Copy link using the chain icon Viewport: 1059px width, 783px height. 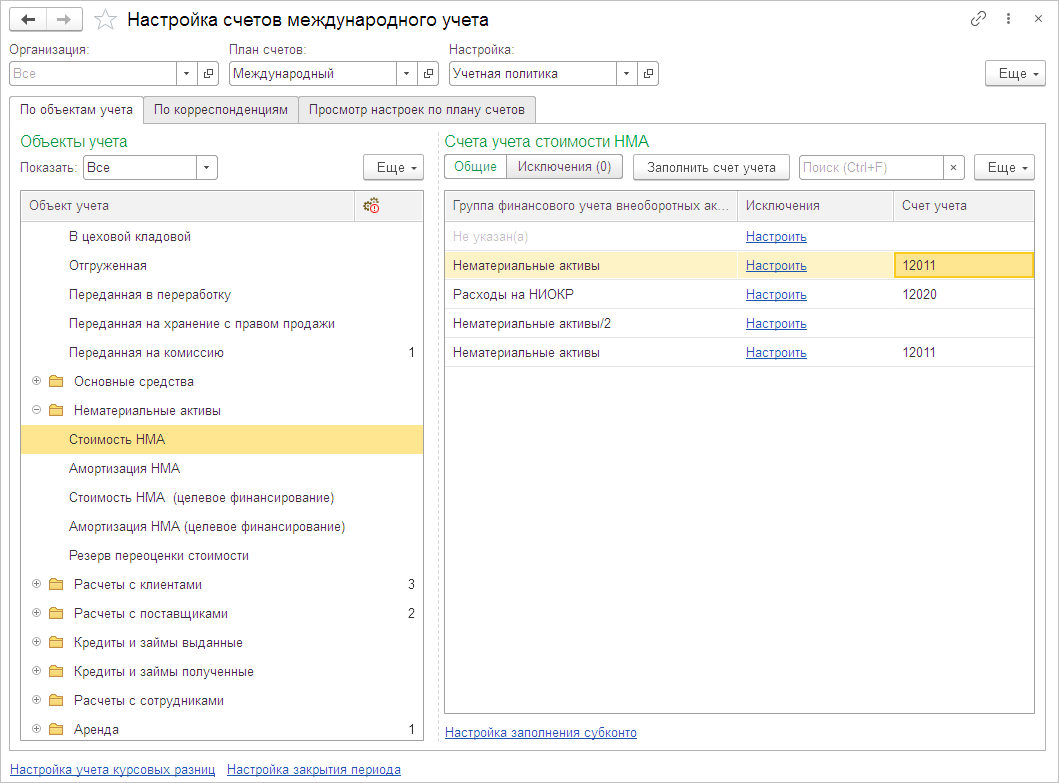tap(978, 19)
